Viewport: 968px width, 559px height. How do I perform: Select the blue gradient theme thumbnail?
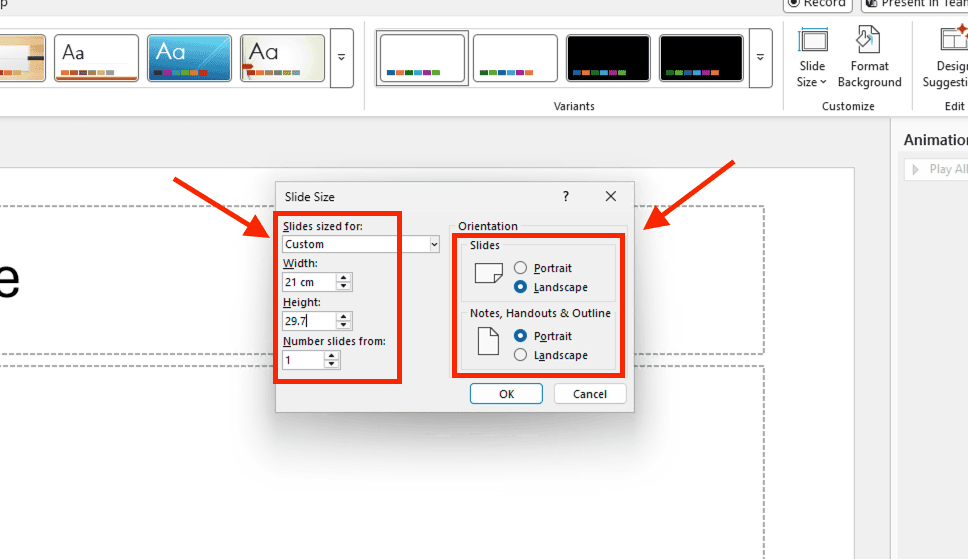coord(190,58)
